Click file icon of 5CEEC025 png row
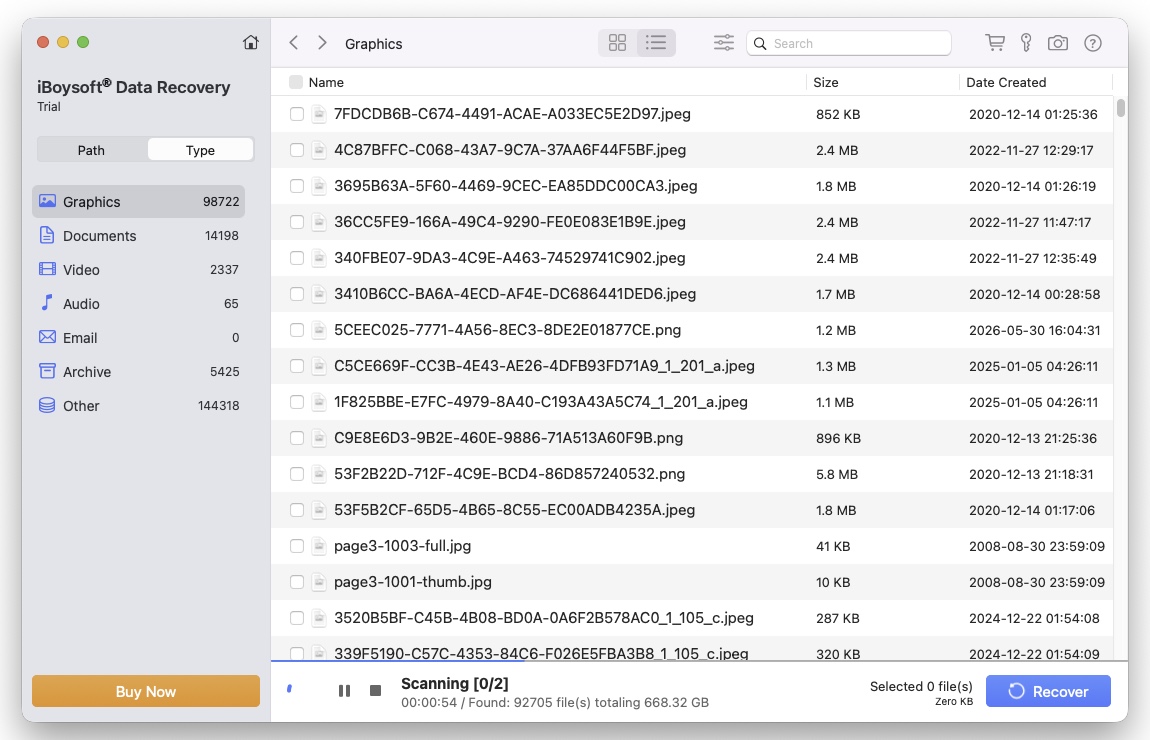The width and height of the screenshot is (1150, 740). [318, 330]
